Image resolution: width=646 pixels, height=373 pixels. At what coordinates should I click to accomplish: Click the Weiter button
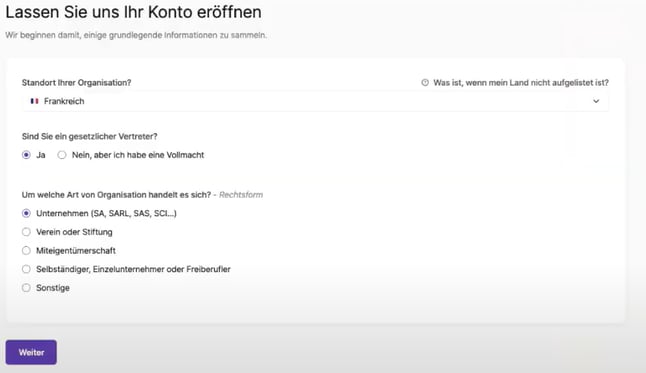[x=31, y=352]
